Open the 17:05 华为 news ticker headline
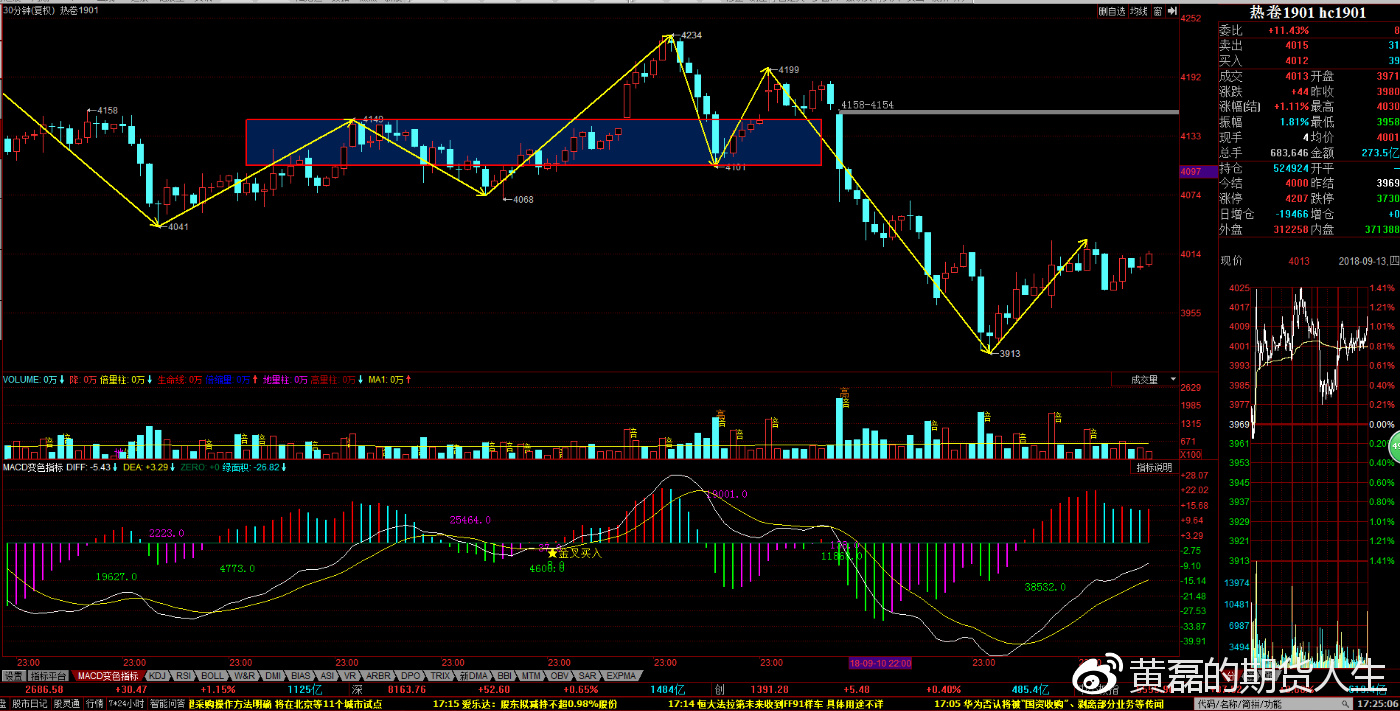1400x711 pixels. [x=1050, y=704]
